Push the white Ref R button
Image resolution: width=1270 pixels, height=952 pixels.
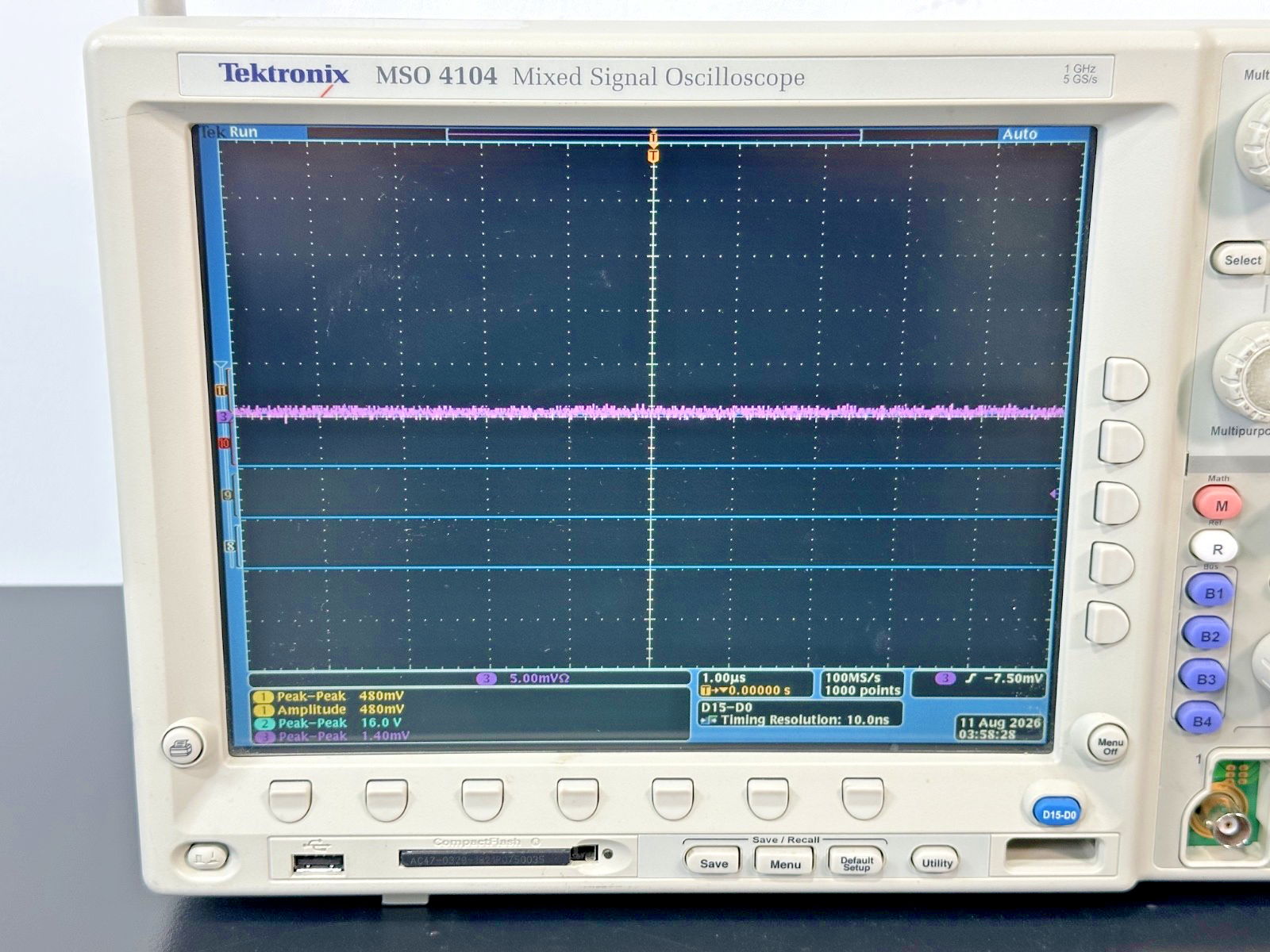pyautogui.click(x=1214, y=548)
